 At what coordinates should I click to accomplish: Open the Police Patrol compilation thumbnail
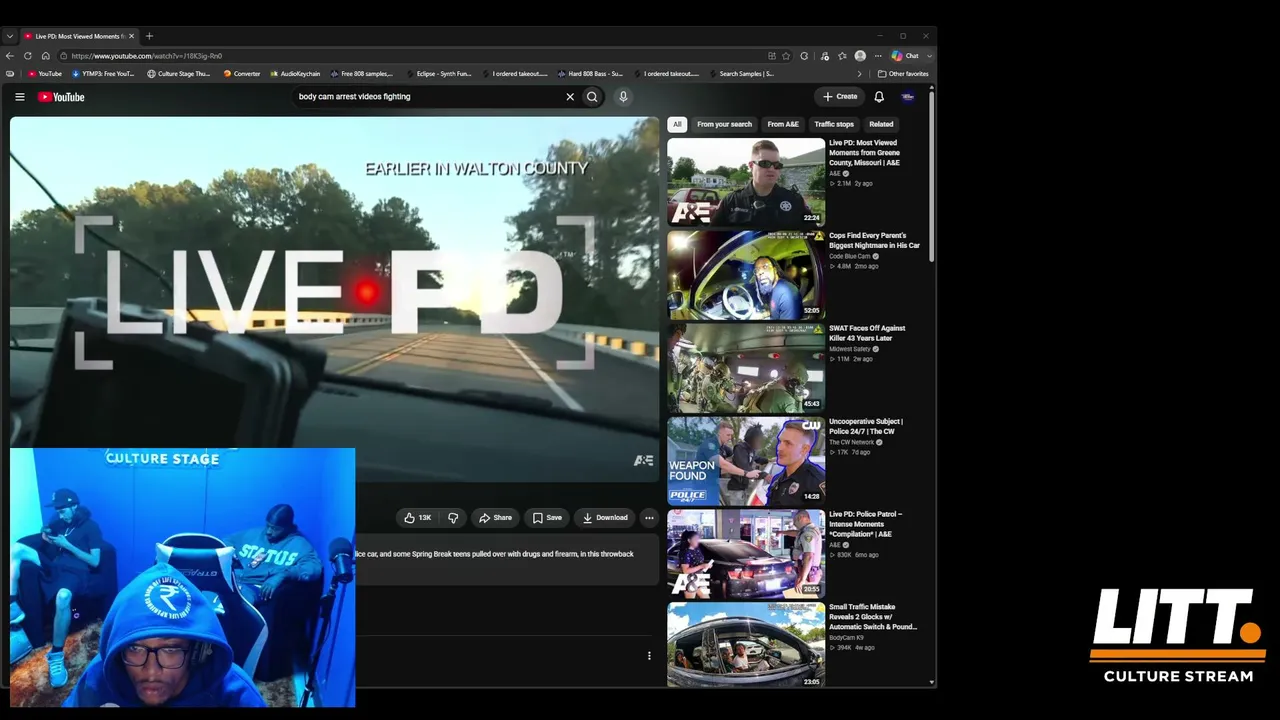(746, 554)
